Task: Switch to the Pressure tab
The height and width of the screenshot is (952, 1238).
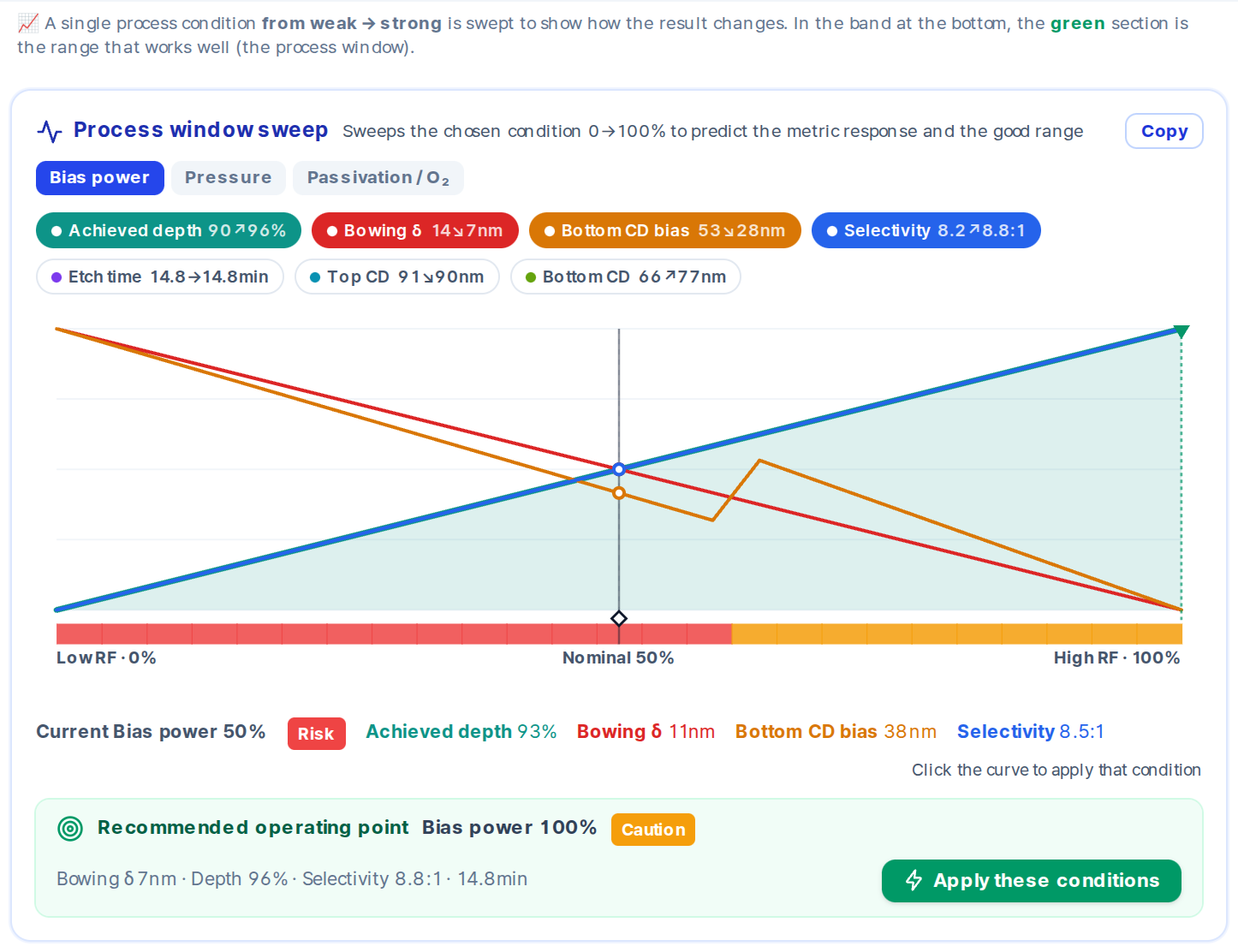Action: pyautogui.click(x=228, y=178)
